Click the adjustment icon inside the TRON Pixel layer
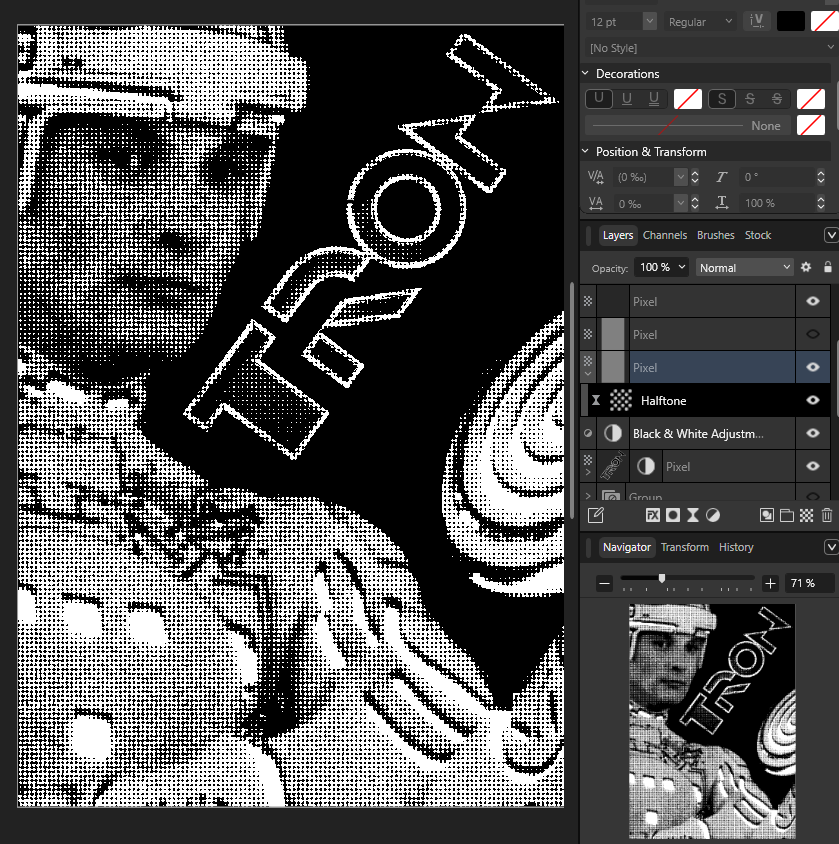 point(646,466)
